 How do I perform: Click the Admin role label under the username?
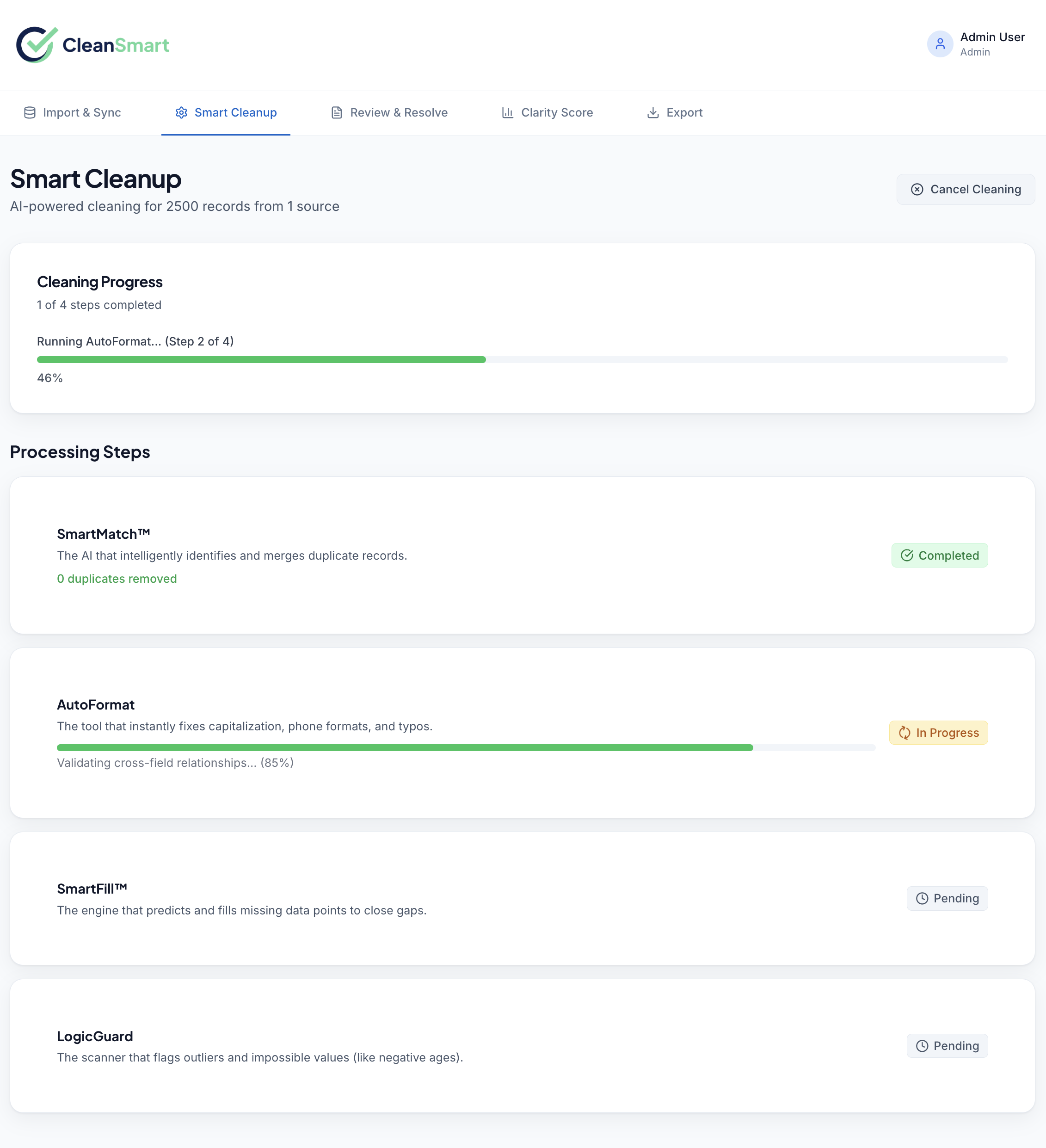tap(975, 52)
